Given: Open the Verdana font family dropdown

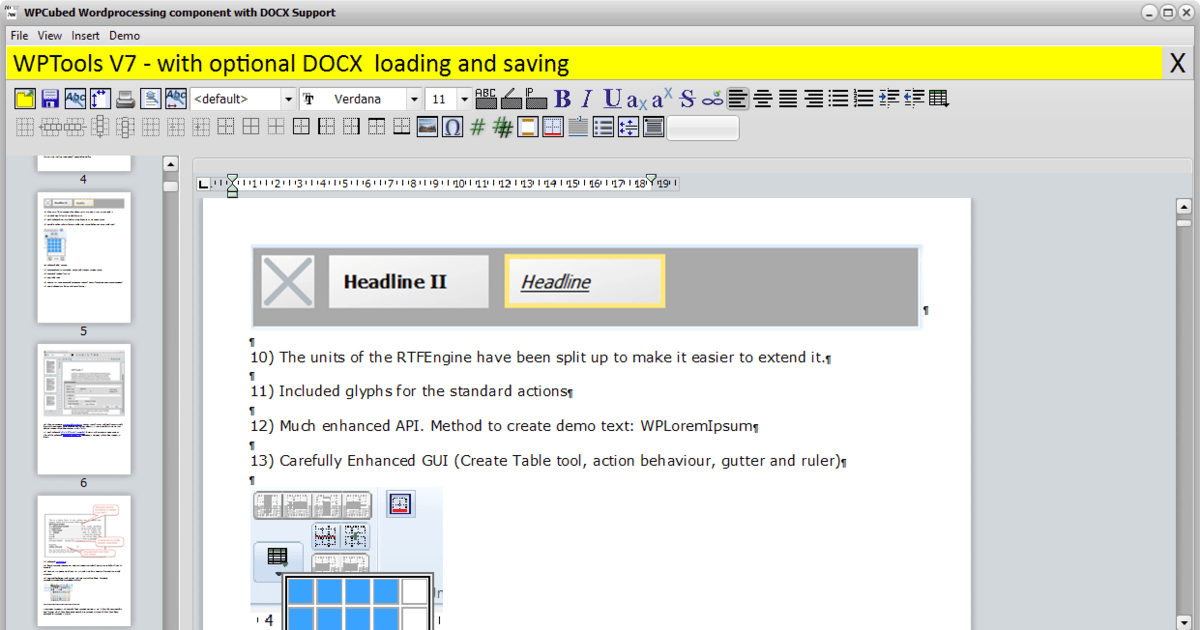Looking at the screenshot, I should [x=414, y=98].
